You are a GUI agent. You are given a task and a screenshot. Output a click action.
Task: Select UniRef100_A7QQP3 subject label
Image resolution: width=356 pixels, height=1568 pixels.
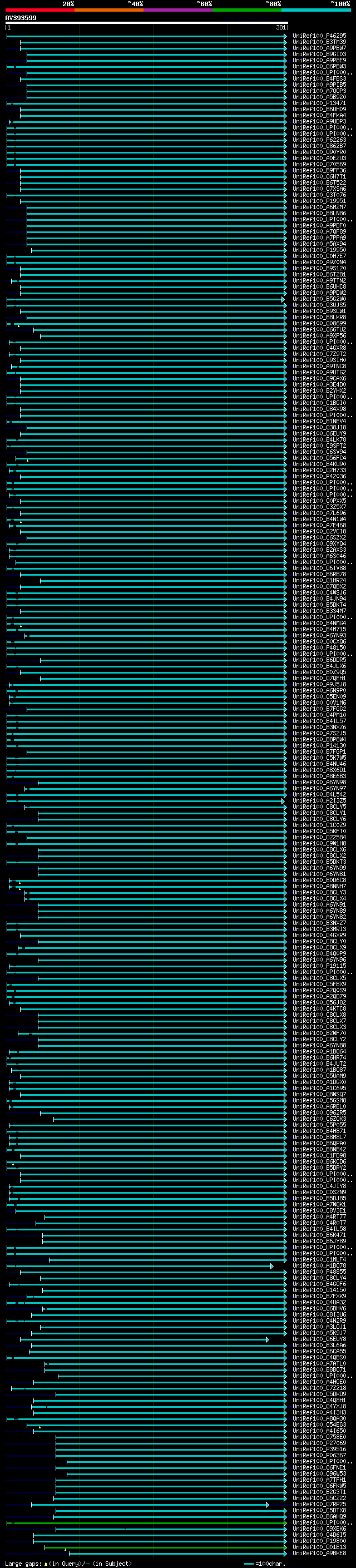319,91
